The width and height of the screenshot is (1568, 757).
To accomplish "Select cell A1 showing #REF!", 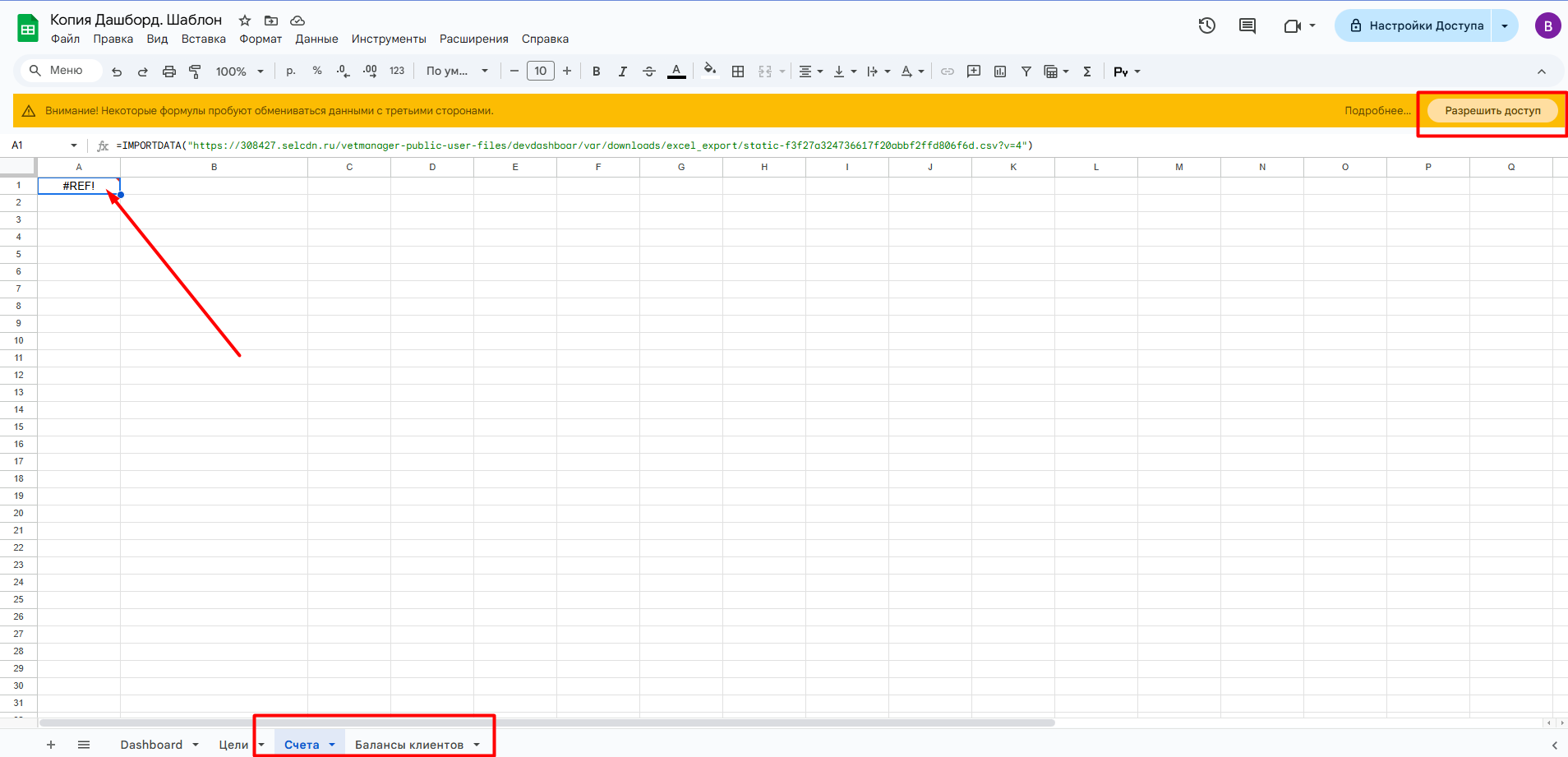I will pos(79,186).
